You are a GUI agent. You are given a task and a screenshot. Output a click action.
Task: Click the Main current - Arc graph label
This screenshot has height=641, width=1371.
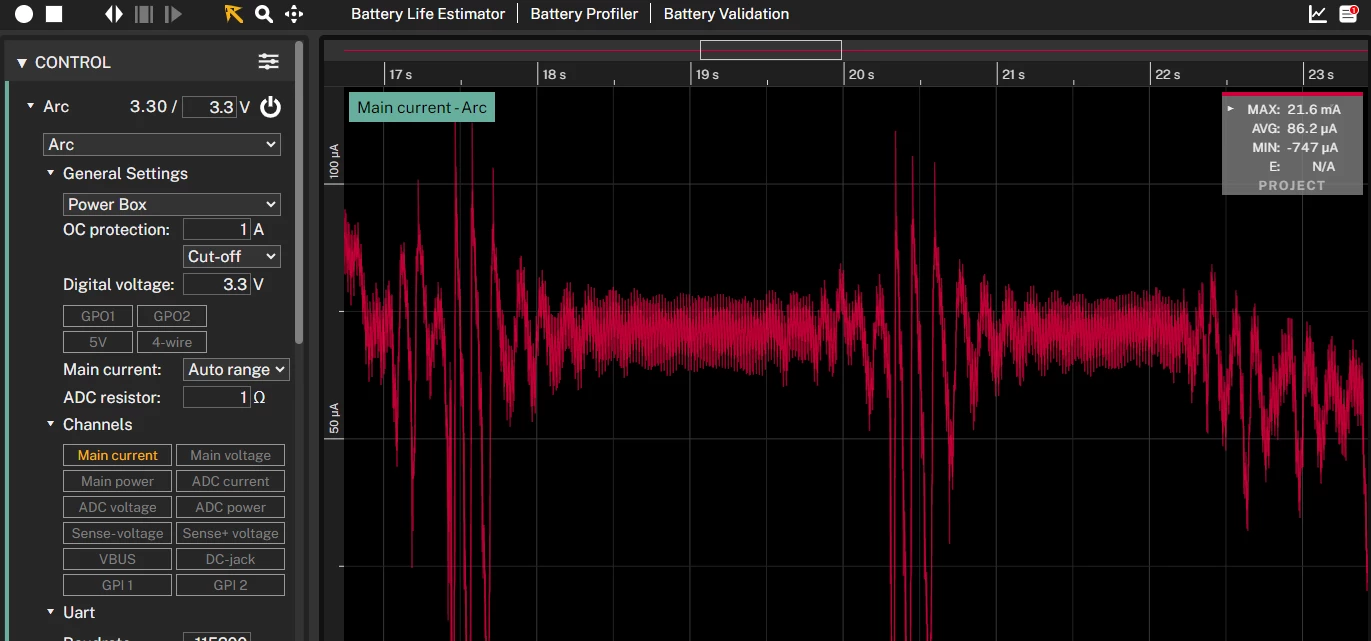point(422,107)
